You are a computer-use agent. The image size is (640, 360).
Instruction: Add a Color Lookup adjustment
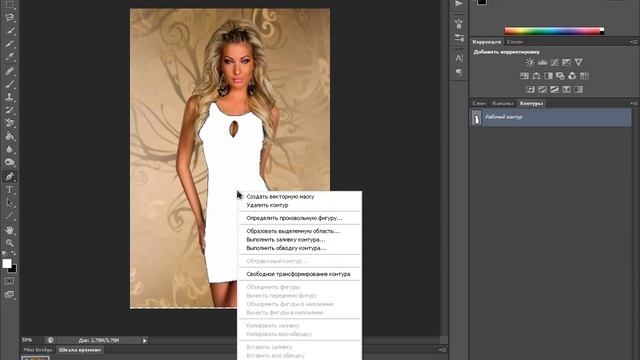584,76
